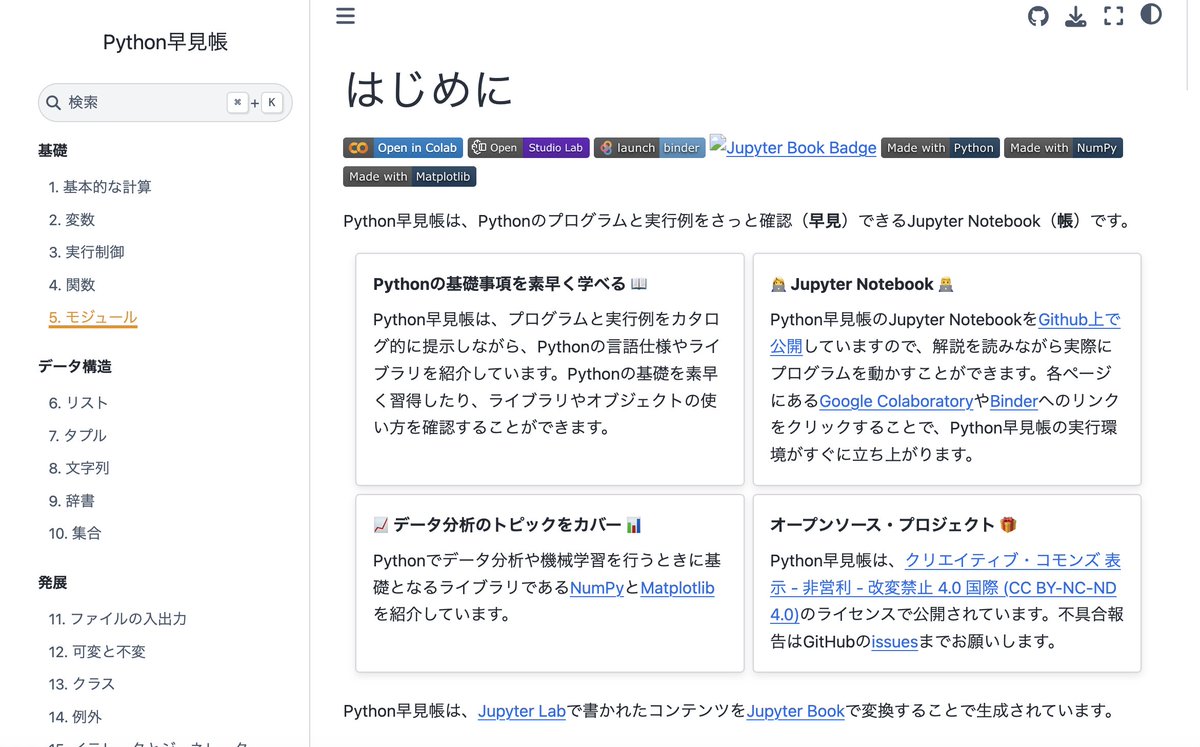This screenshot has height=747, width=1200.
Task: Open chapter 2. 変数
Action: pos(72,220)
